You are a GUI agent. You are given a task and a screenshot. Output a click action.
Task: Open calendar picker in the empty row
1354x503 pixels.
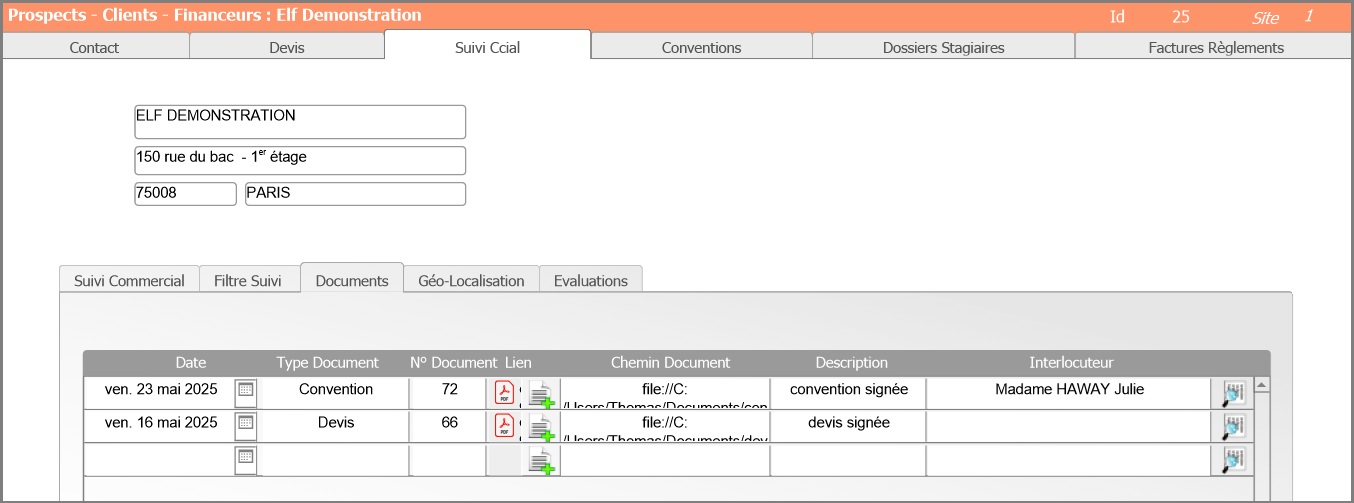(x=245, y=459)
